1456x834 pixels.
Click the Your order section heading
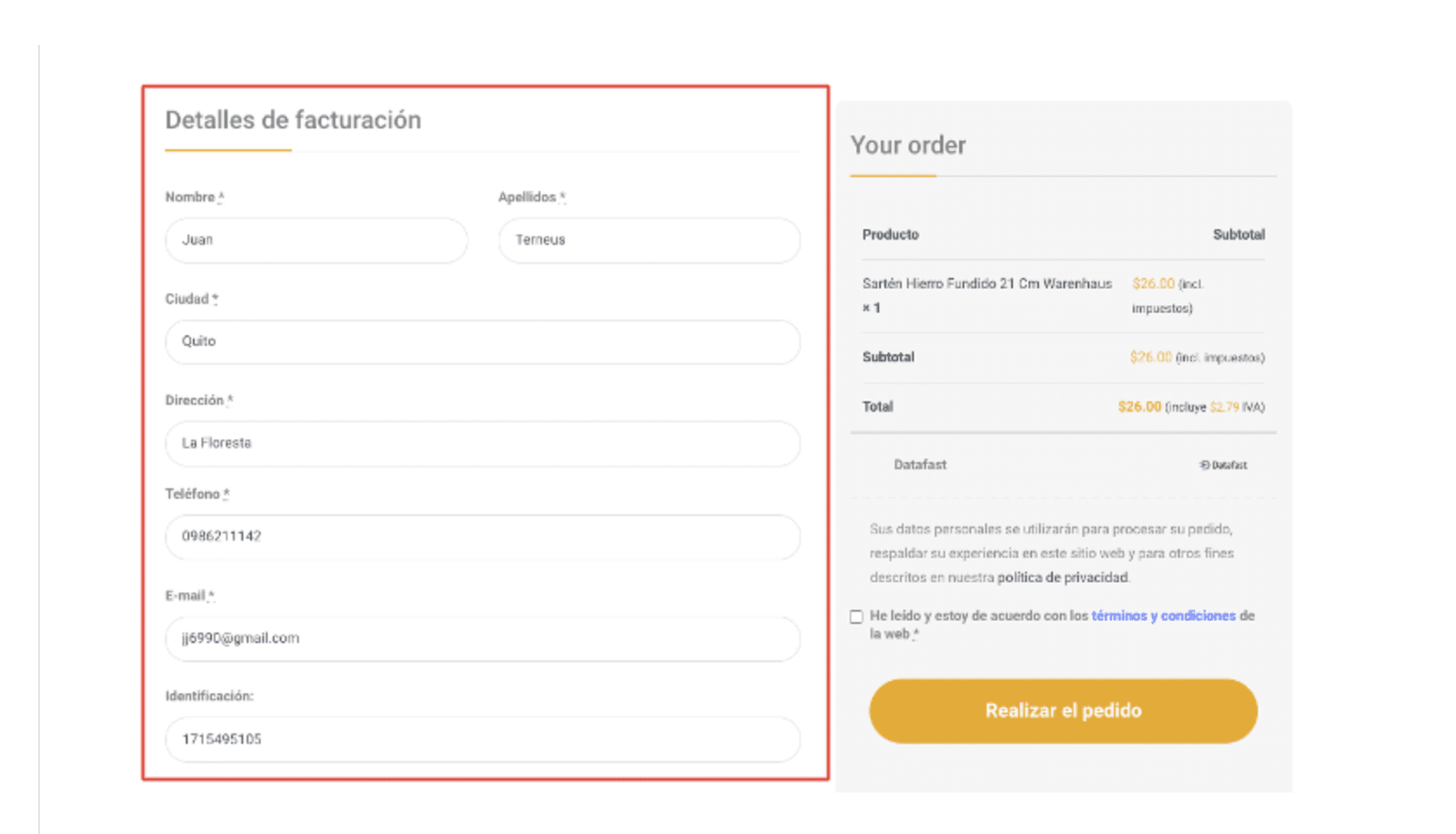[x=906, y=145]
